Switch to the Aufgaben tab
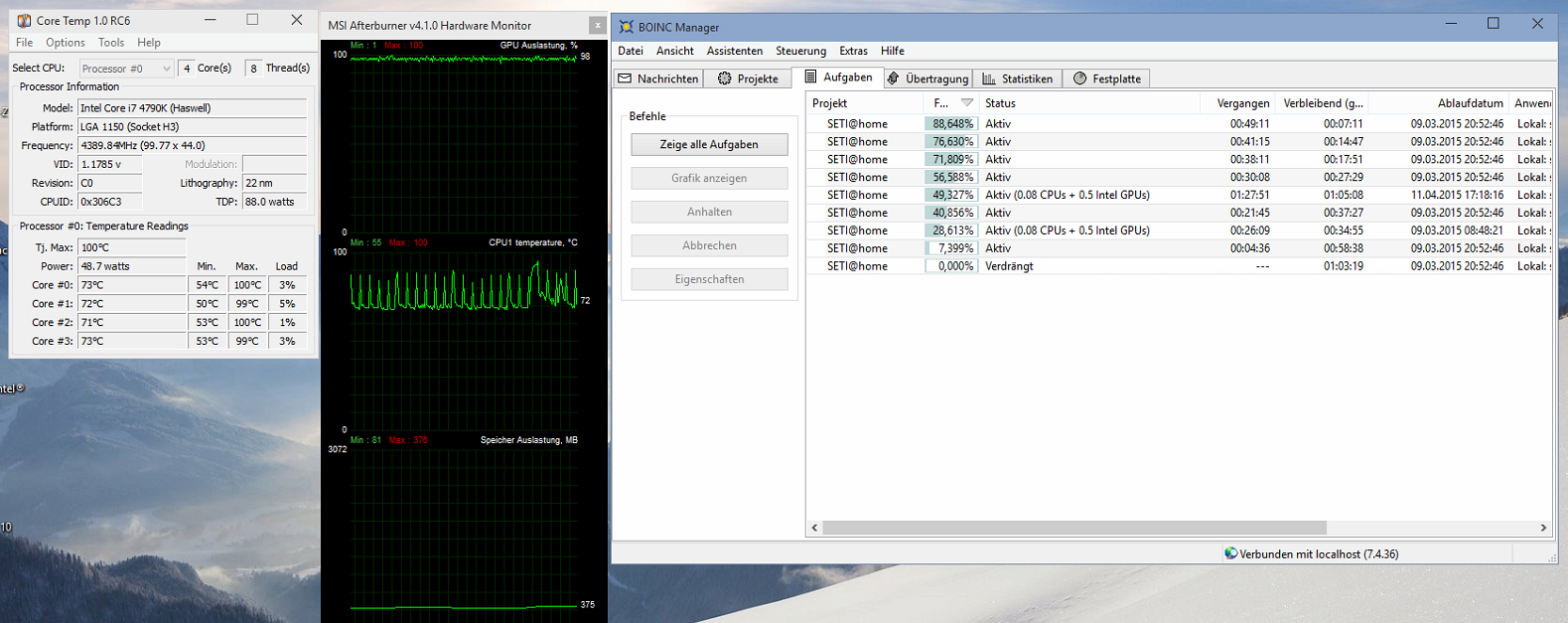 [x=838, y=78]
